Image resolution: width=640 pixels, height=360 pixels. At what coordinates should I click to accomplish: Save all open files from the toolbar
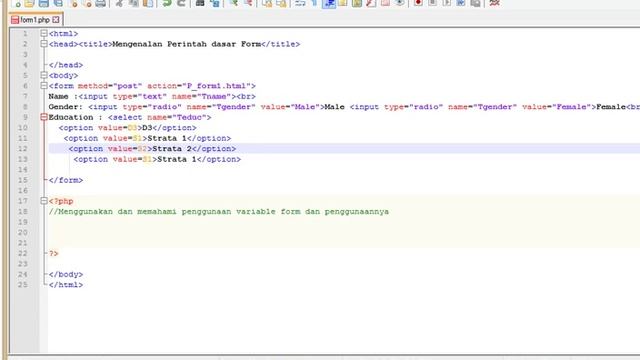click(x=58, y=3)
